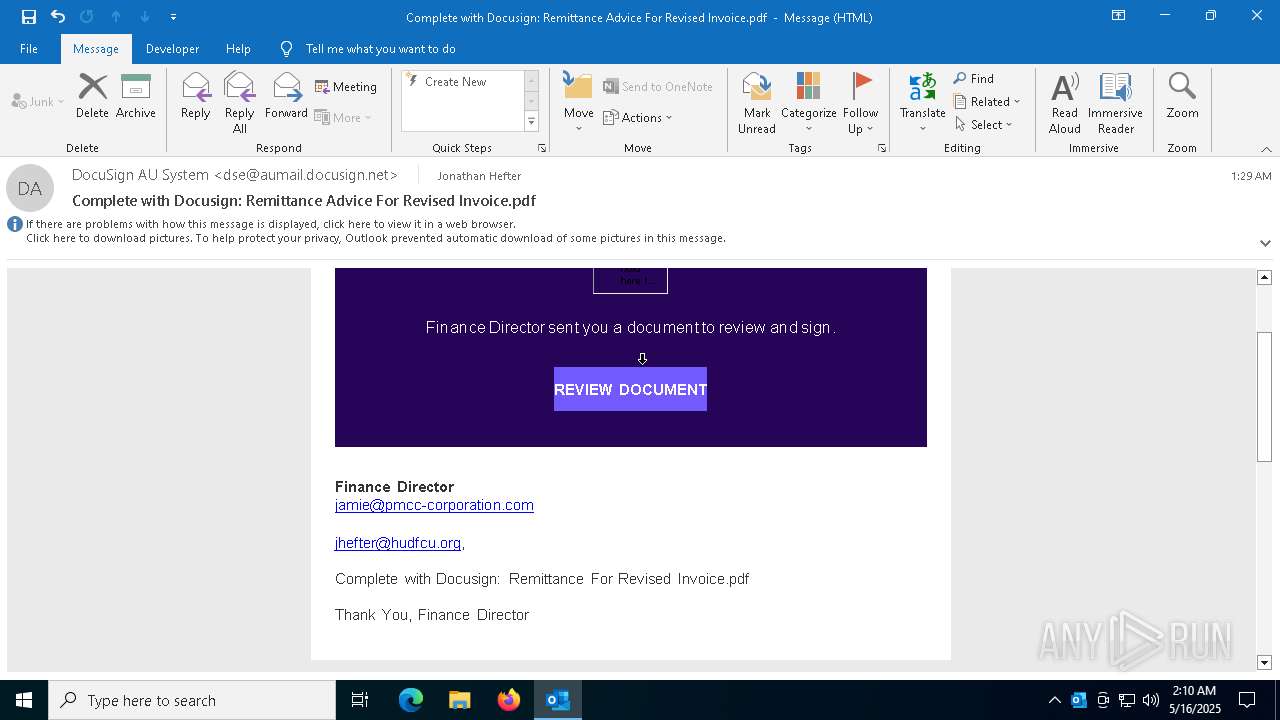Click info bar to download pictures
This screenshot has width=1280, height=720.
click(375, 238)
